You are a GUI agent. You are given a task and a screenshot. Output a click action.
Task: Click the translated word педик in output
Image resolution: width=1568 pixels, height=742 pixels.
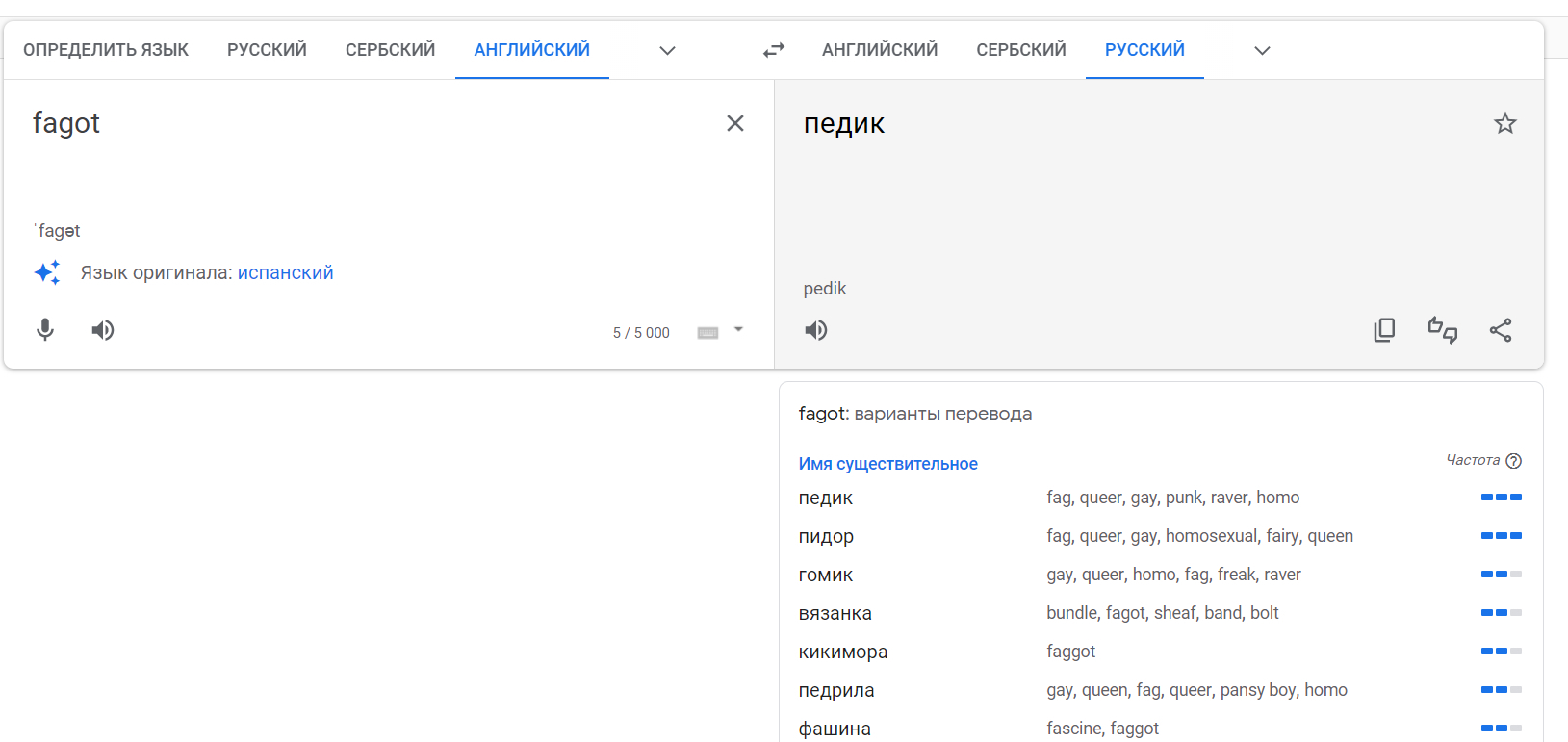click(x=844, y=124)
